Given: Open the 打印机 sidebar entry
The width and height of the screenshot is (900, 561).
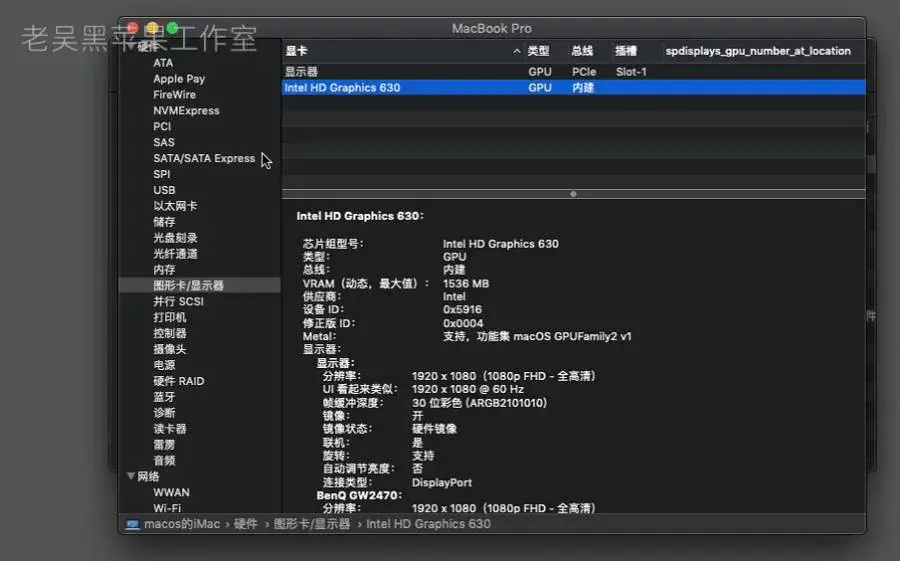Looking at the screenshot, I should (x=169, y=317).
